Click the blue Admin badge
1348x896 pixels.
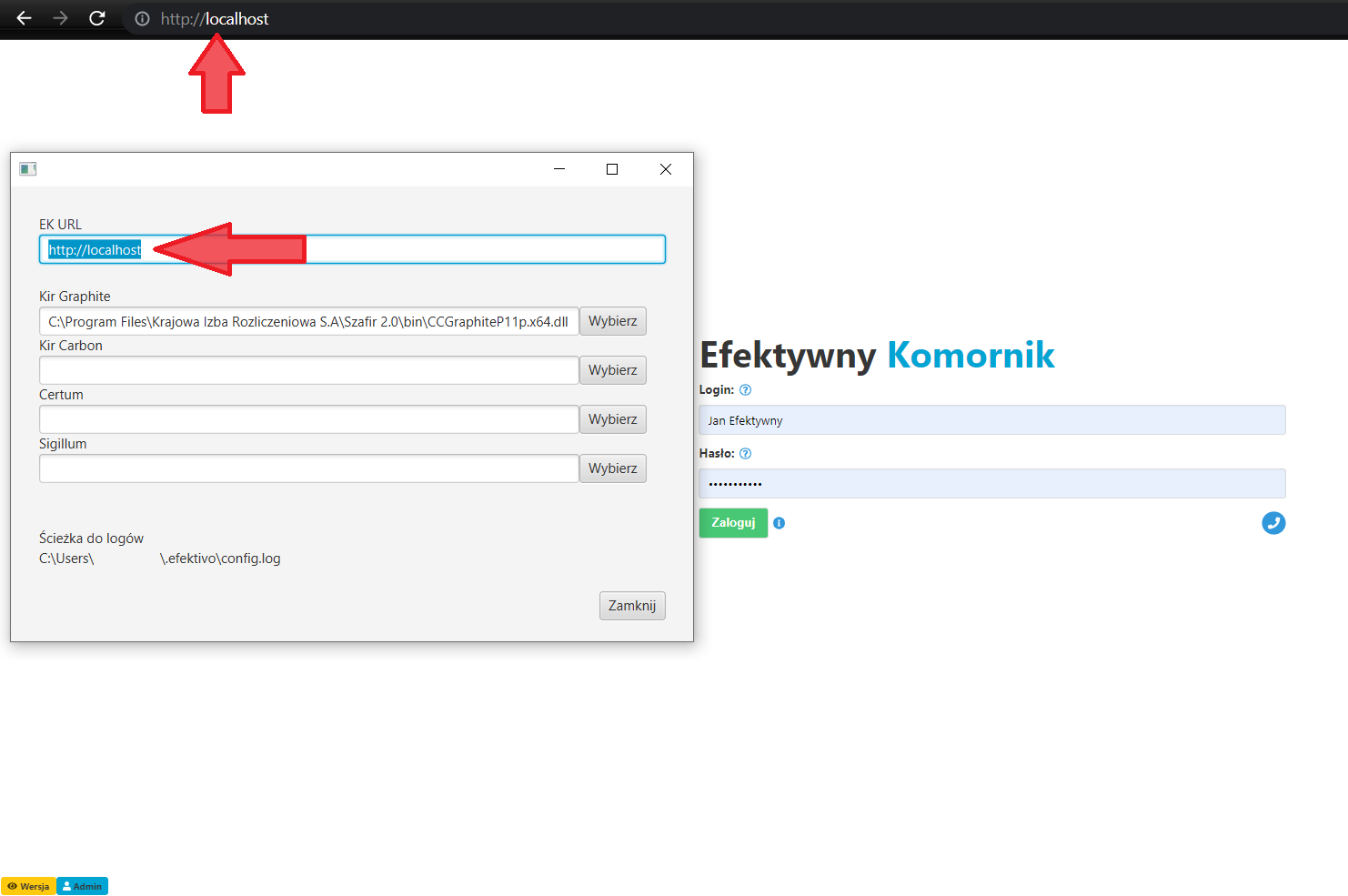pyautogui.click(x=83, y=886)
